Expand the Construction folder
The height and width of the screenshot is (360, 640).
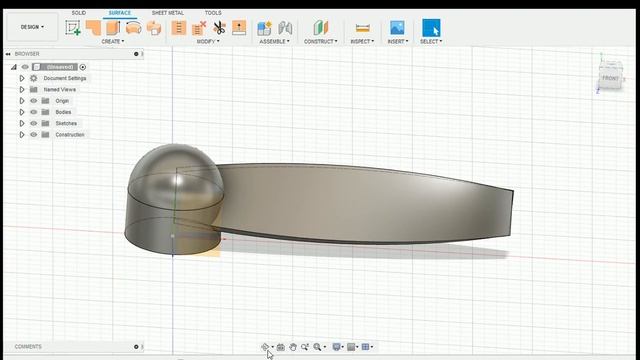click(22, 134)
